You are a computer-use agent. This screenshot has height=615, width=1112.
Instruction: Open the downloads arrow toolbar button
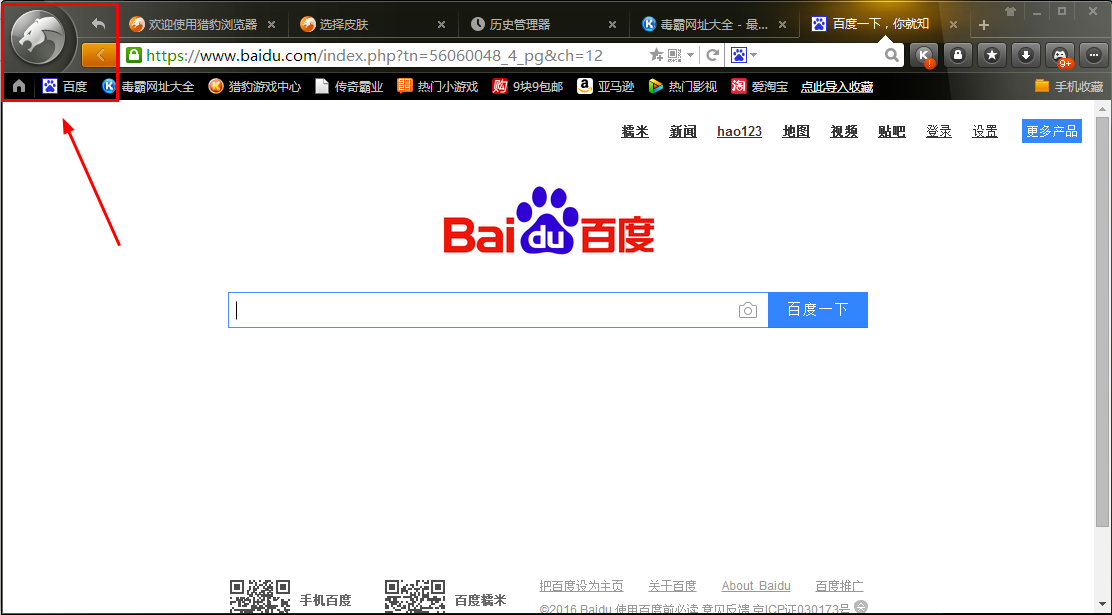tap(1026, 55)
